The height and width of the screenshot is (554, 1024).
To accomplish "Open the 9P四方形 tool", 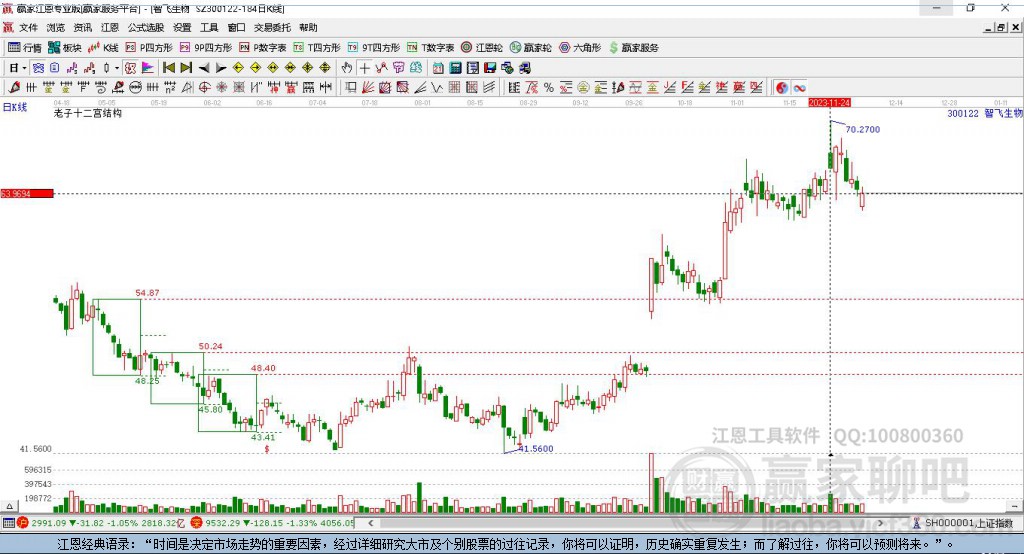I will (206, 48).
